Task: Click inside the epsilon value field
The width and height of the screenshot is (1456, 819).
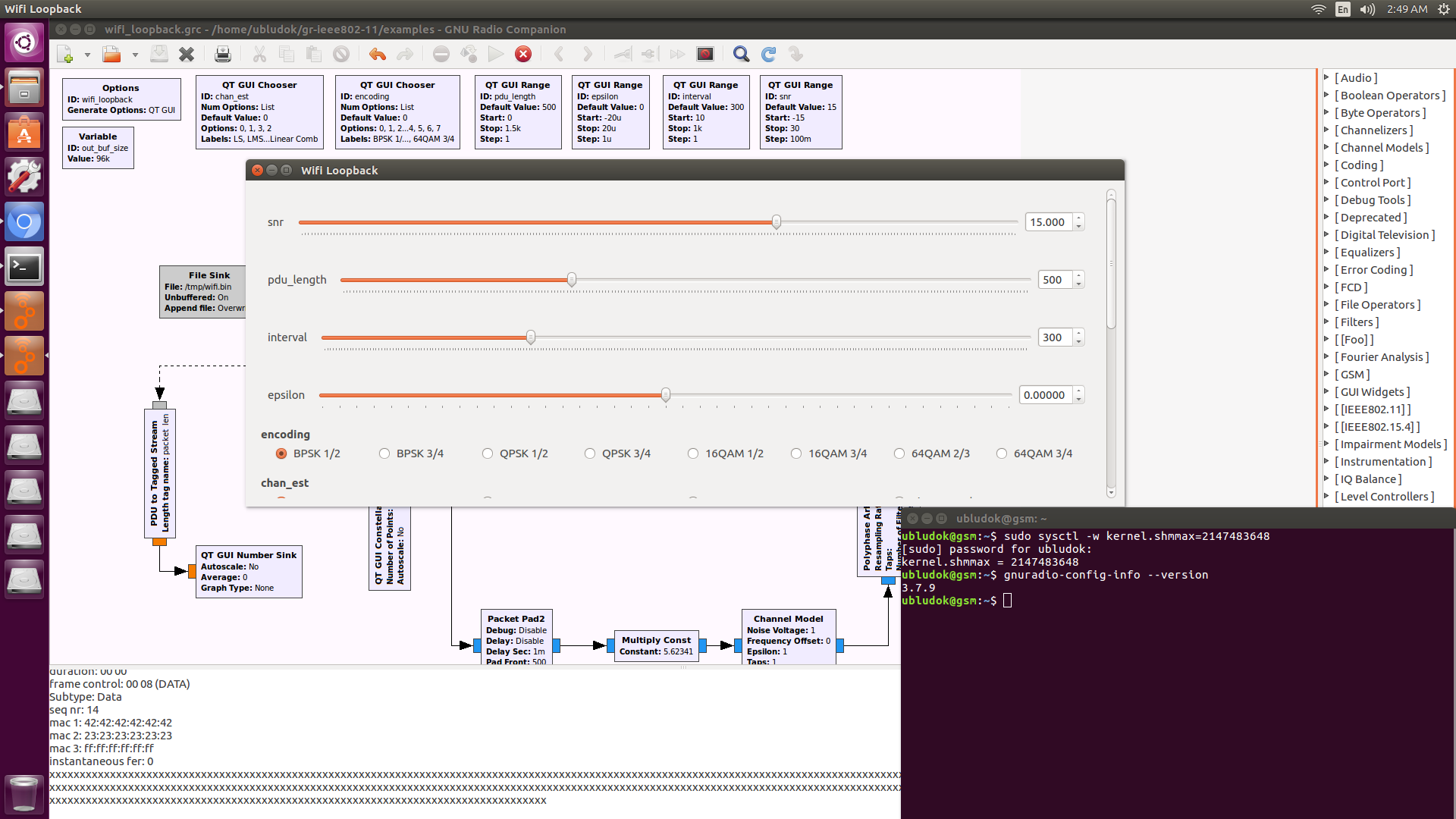Action: [1046, 394]
